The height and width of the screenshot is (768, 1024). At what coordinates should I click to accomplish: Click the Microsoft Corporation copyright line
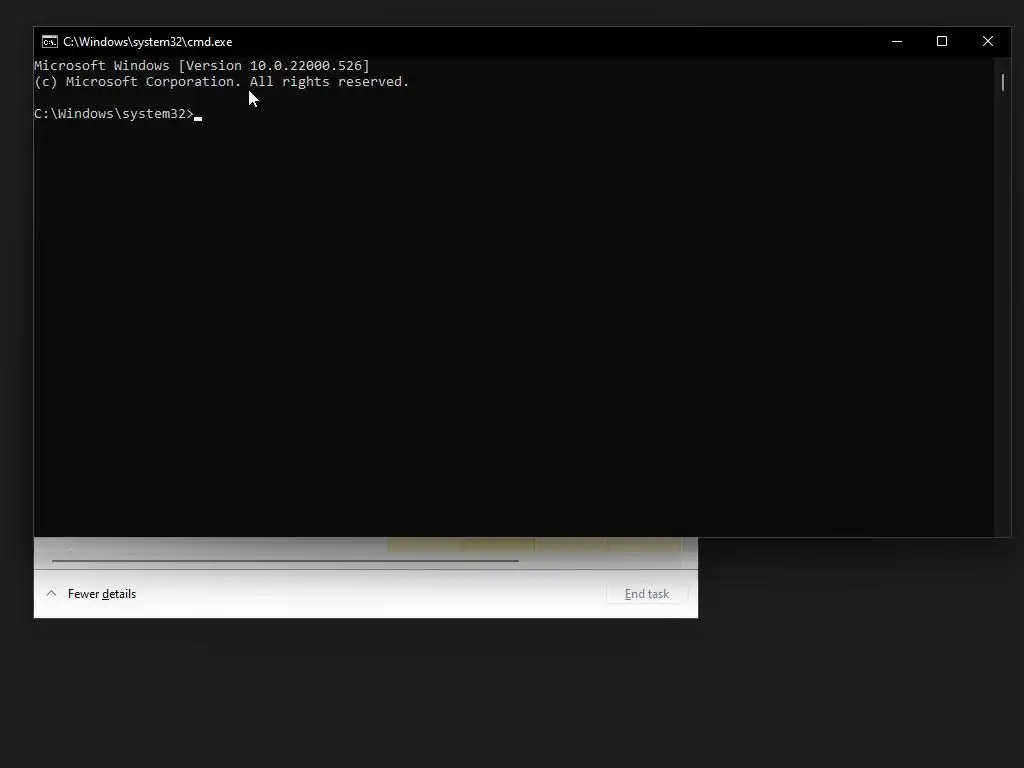(x=221, y=82)
